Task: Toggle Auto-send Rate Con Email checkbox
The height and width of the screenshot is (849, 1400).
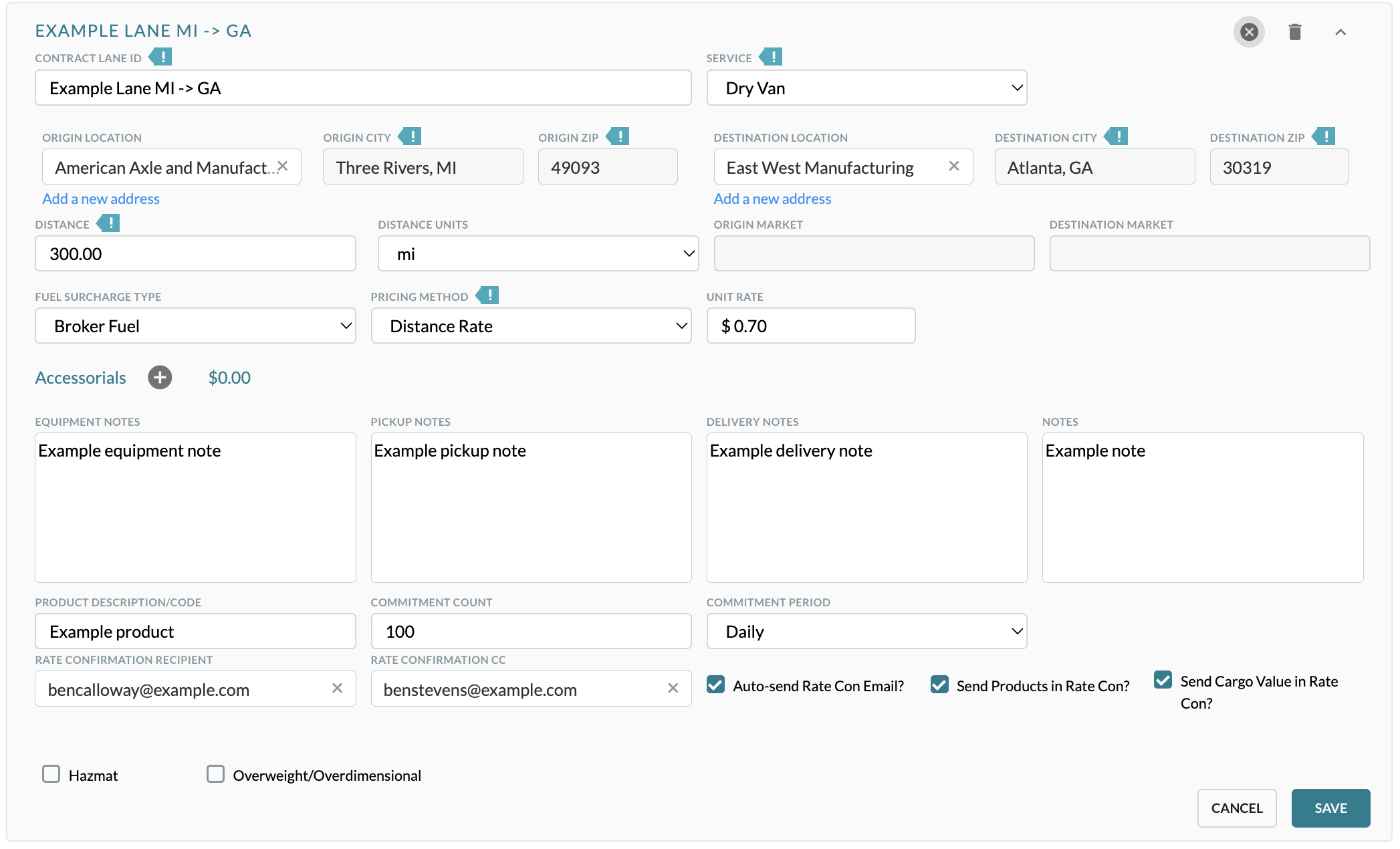Action: (x=715, y=685)
